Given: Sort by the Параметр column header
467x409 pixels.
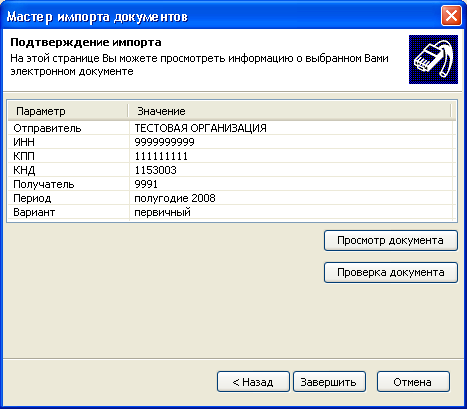Looking at the screenshot, I should click(x=68, y=111).
